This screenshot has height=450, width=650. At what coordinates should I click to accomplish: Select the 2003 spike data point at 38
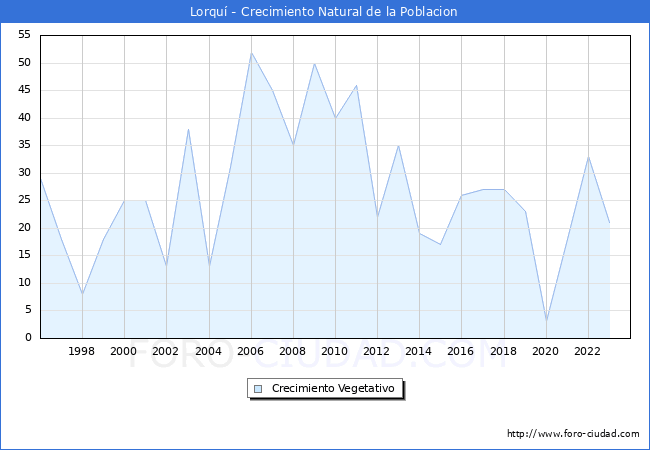tap(188, 129)
